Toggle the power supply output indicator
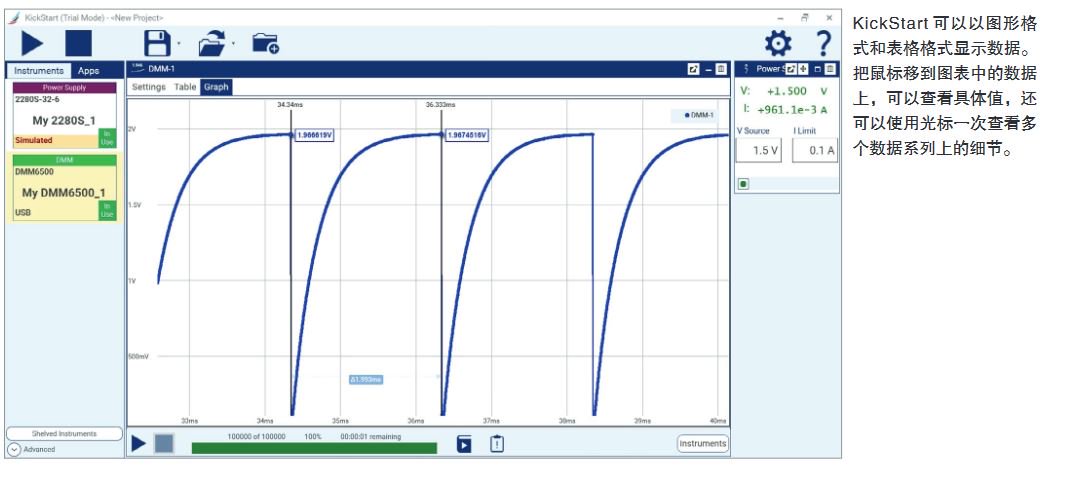Screen dimensions: 1076x481 744,184
